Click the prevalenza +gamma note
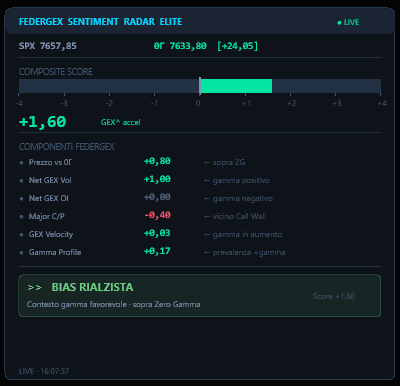 [244, 253]
